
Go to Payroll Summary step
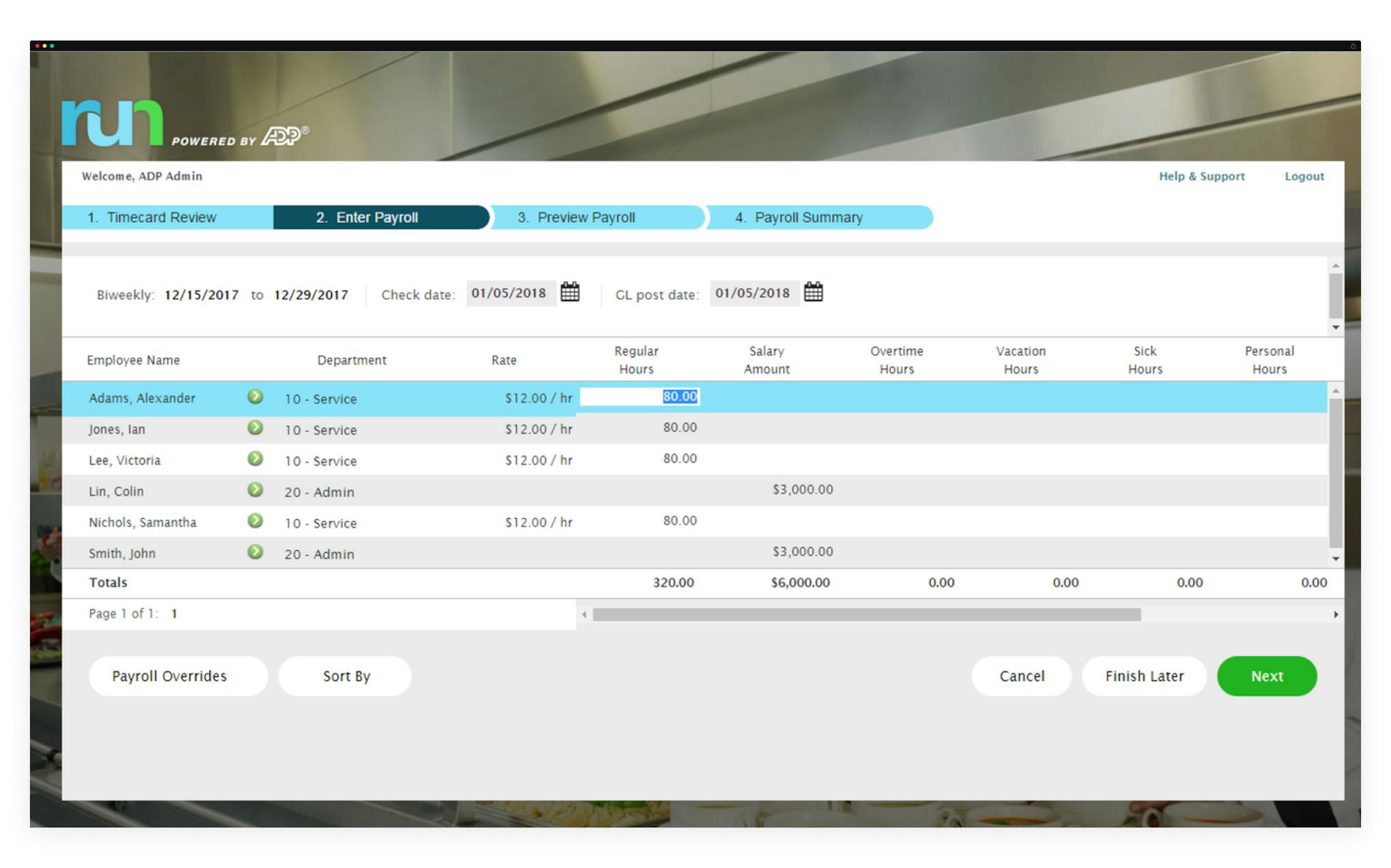tap(818, 218)
